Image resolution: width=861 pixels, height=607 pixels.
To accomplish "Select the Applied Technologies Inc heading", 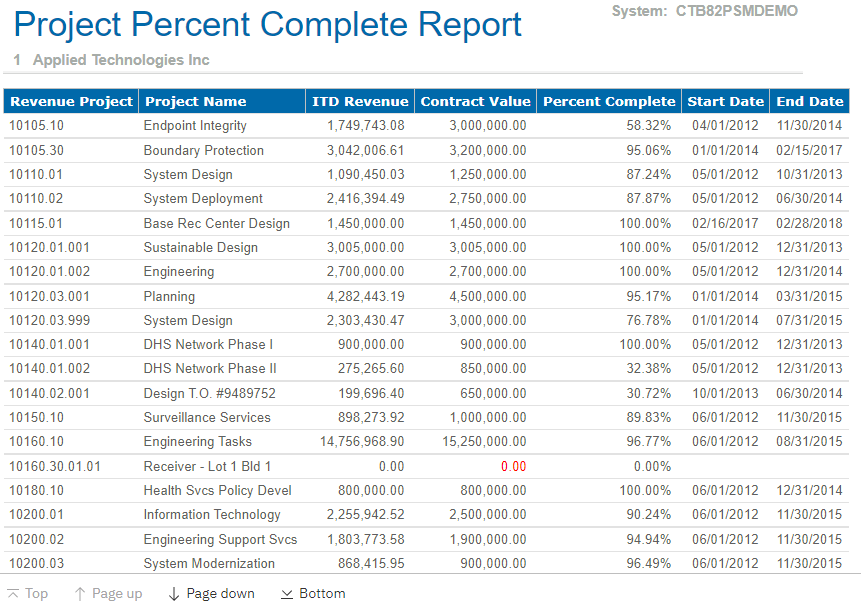I will (x=121, y=60).
